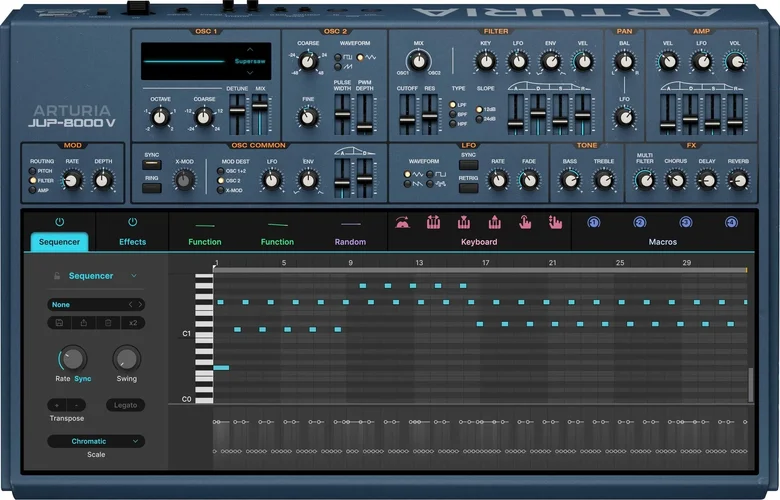Screen dimensions: 780x500
Task: Click the Macro 1 knob icon
Action: click(x=594, y=222)
